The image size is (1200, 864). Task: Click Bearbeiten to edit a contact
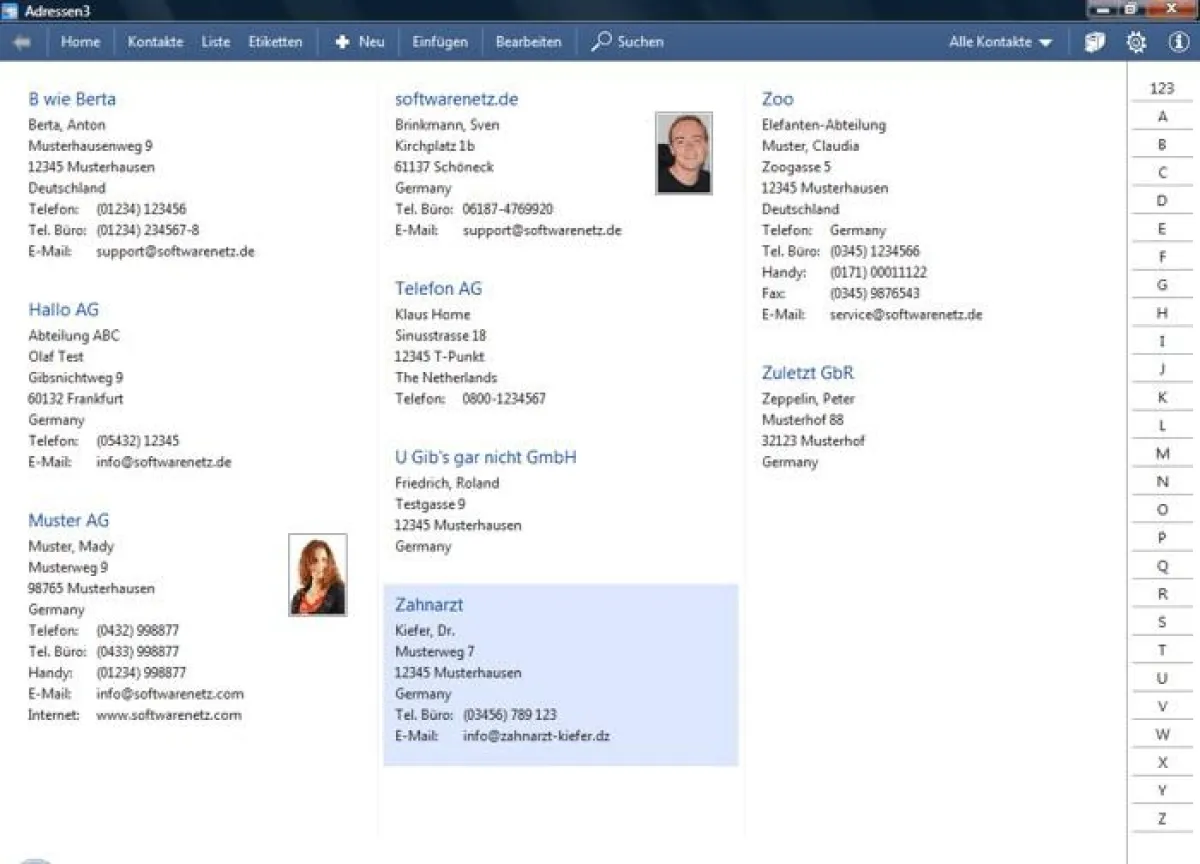tap(527, 42)
